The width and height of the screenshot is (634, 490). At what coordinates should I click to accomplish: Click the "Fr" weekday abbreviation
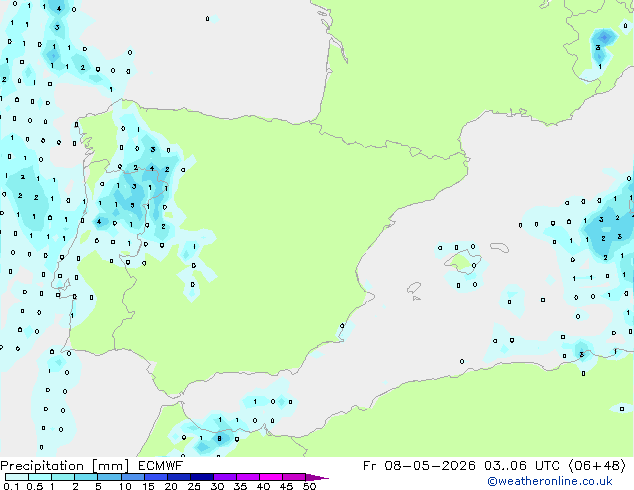[x=370, y=466]
